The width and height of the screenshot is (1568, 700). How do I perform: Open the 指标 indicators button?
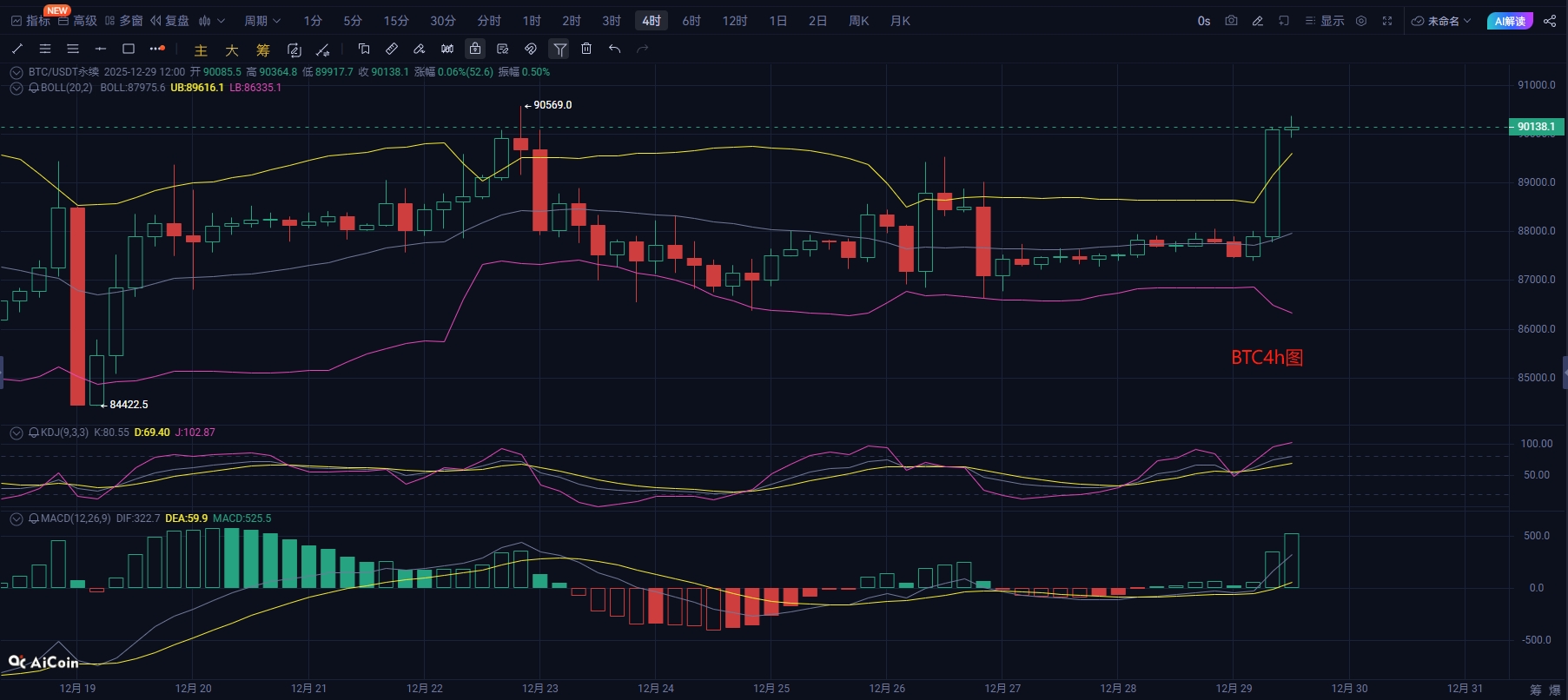(x=30, y=21)
